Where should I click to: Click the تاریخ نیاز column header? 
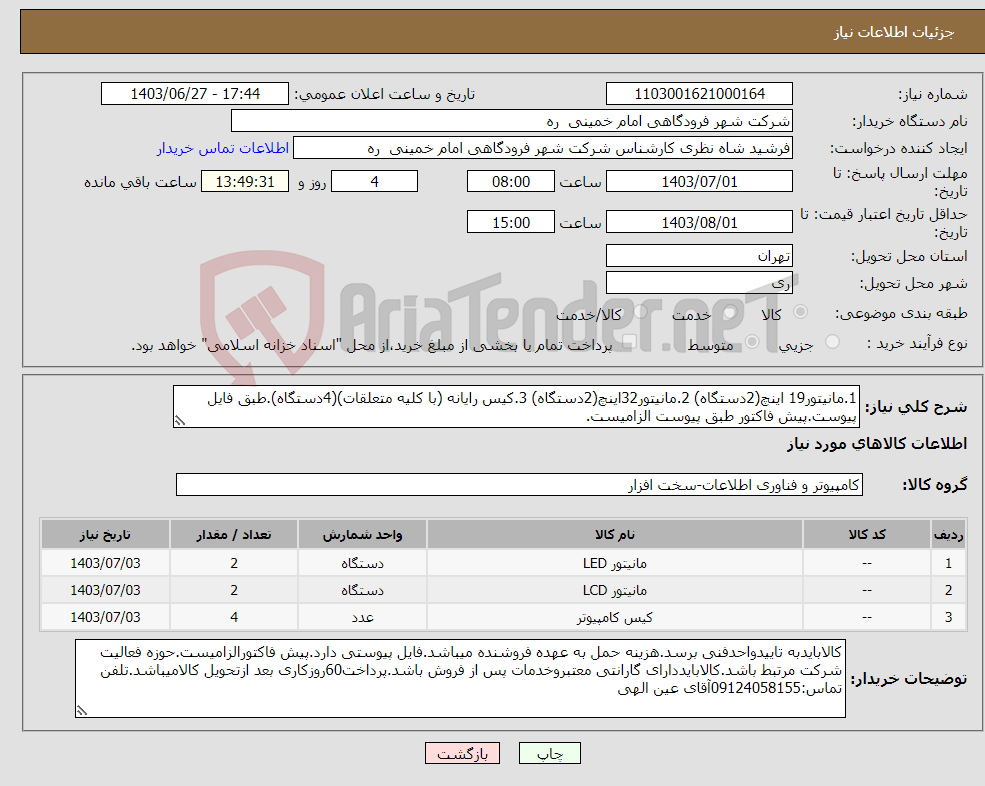pyautogui.click(x=106, y=535)
